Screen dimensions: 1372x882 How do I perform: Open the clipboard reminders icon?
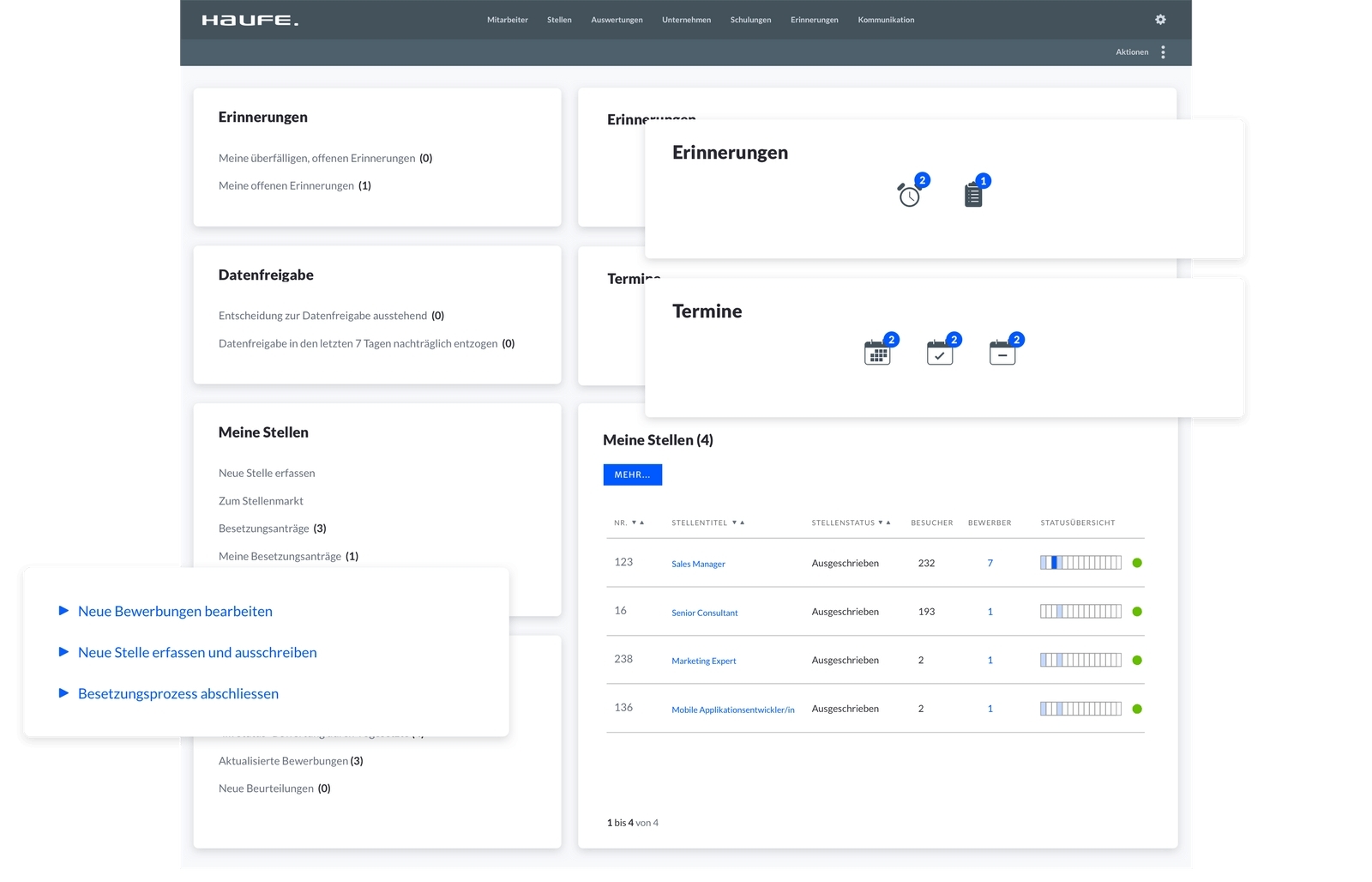[x=973, y=195]
